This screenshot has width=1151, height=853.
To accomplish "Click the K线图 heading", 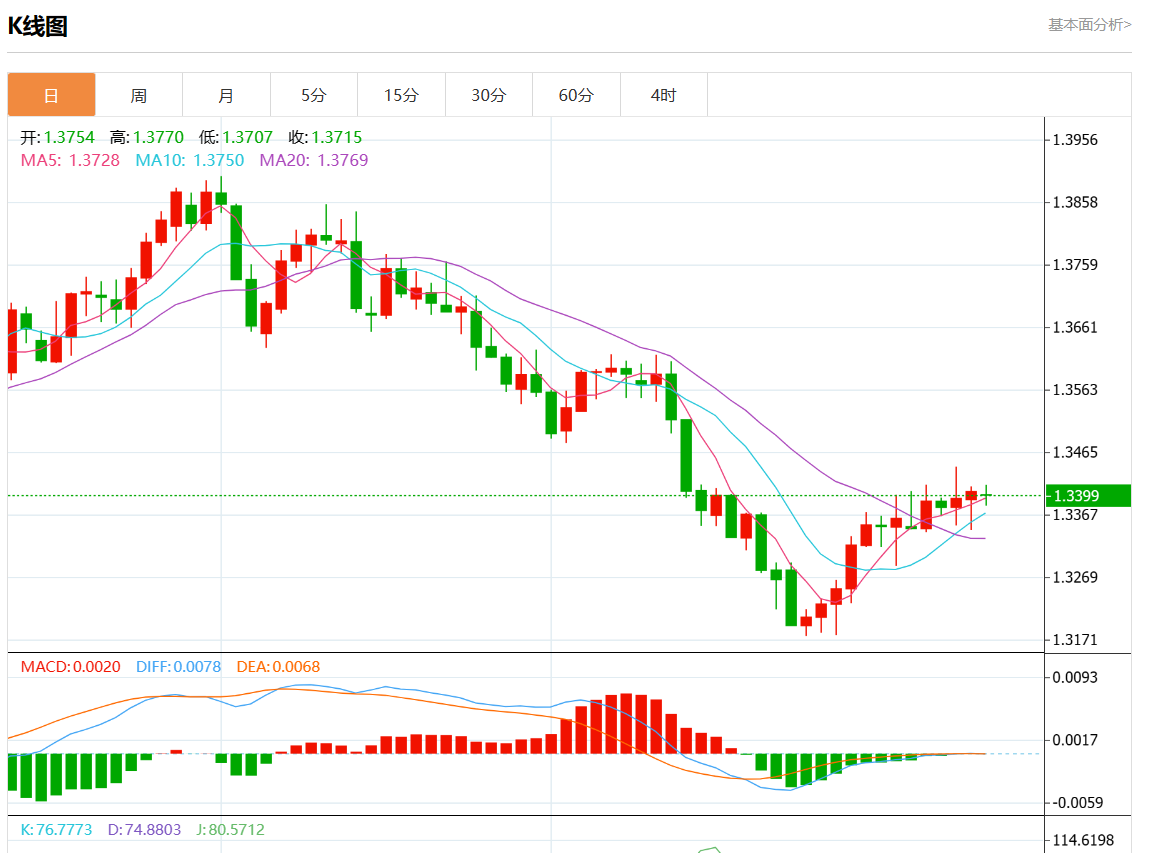I will 38,26.
